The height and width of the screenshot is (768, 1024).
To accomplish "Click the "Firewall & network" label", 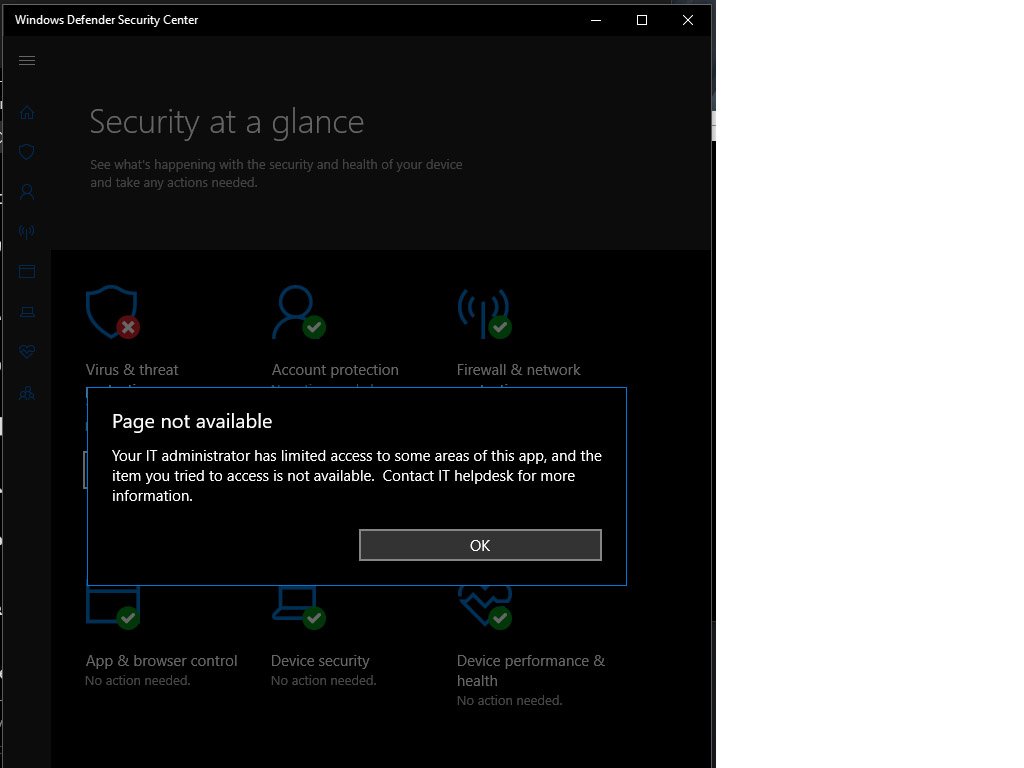I will 519,370.
